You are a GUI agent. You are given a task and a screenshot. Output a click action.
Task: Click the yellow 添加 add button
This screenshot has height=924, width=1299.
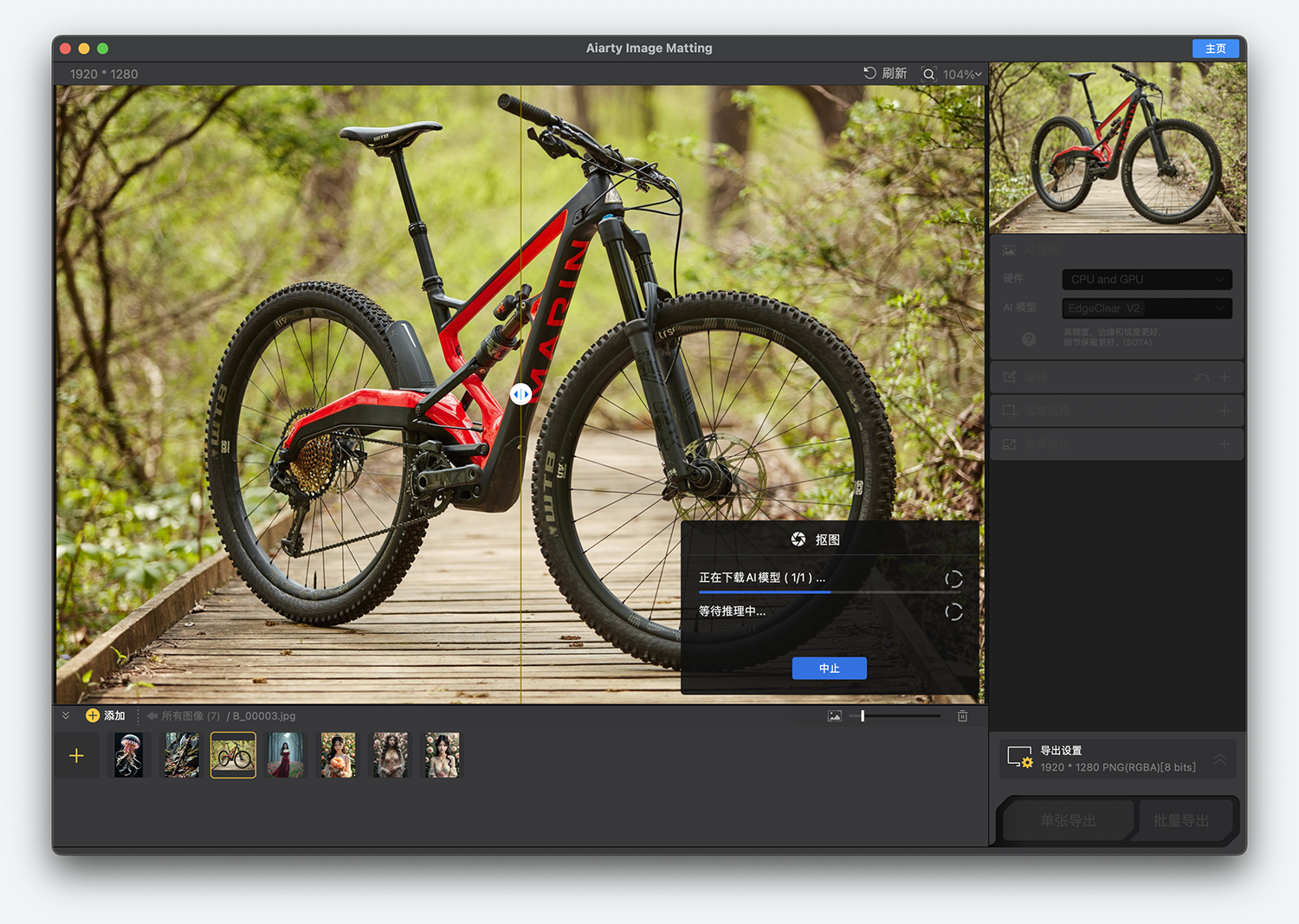click(x=106, y=715)
